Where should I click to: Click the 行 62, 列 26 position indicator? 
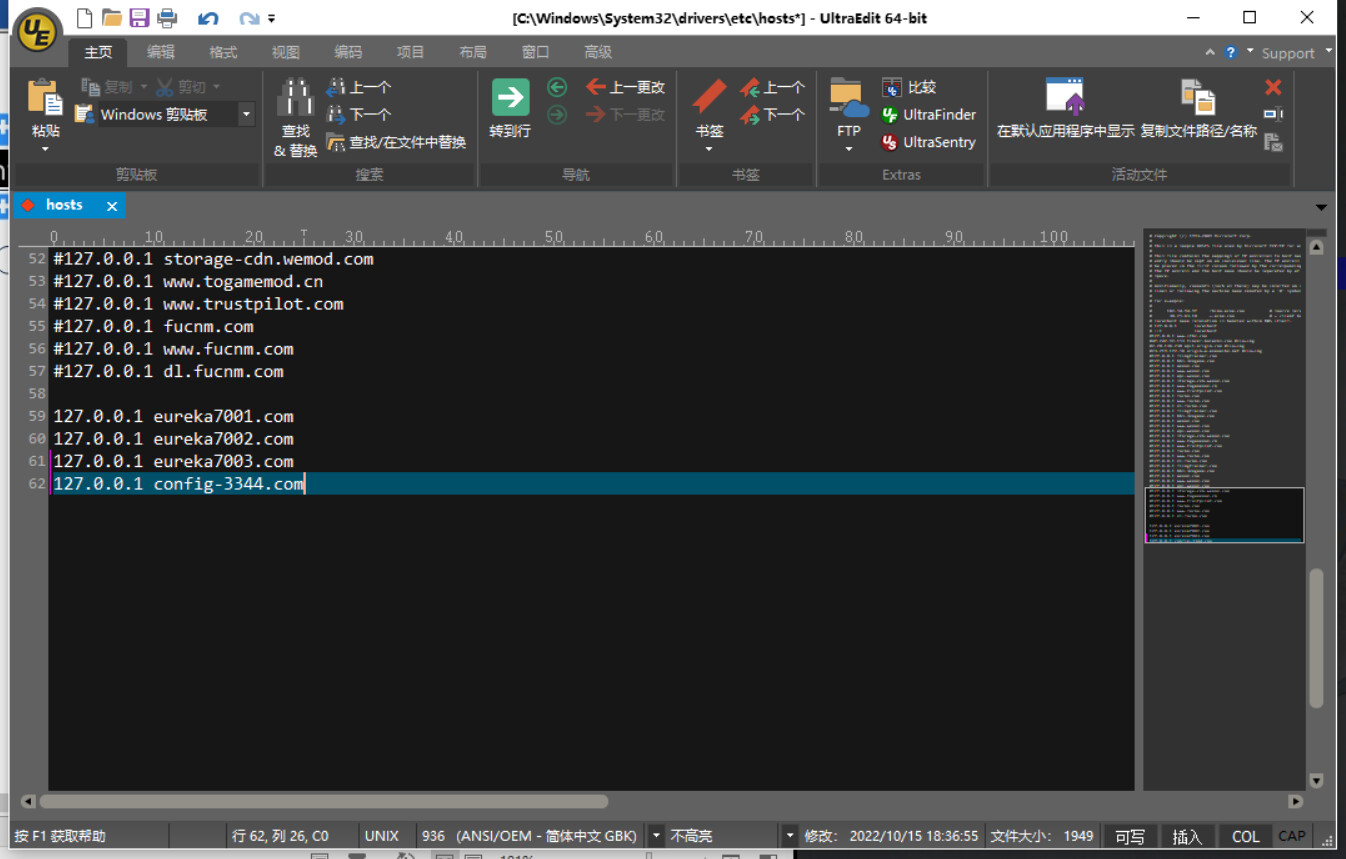click(x=280, y=836)
